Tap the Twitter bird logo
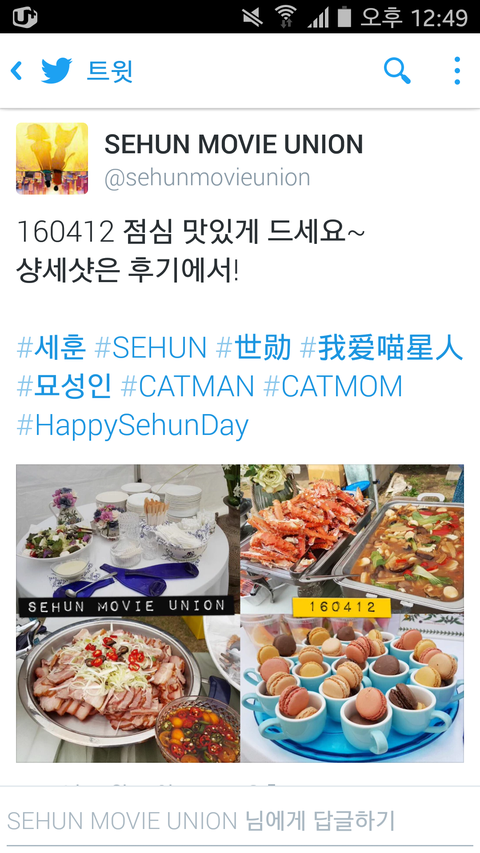This screenshot has width=480, height=853. pos(57,71)
